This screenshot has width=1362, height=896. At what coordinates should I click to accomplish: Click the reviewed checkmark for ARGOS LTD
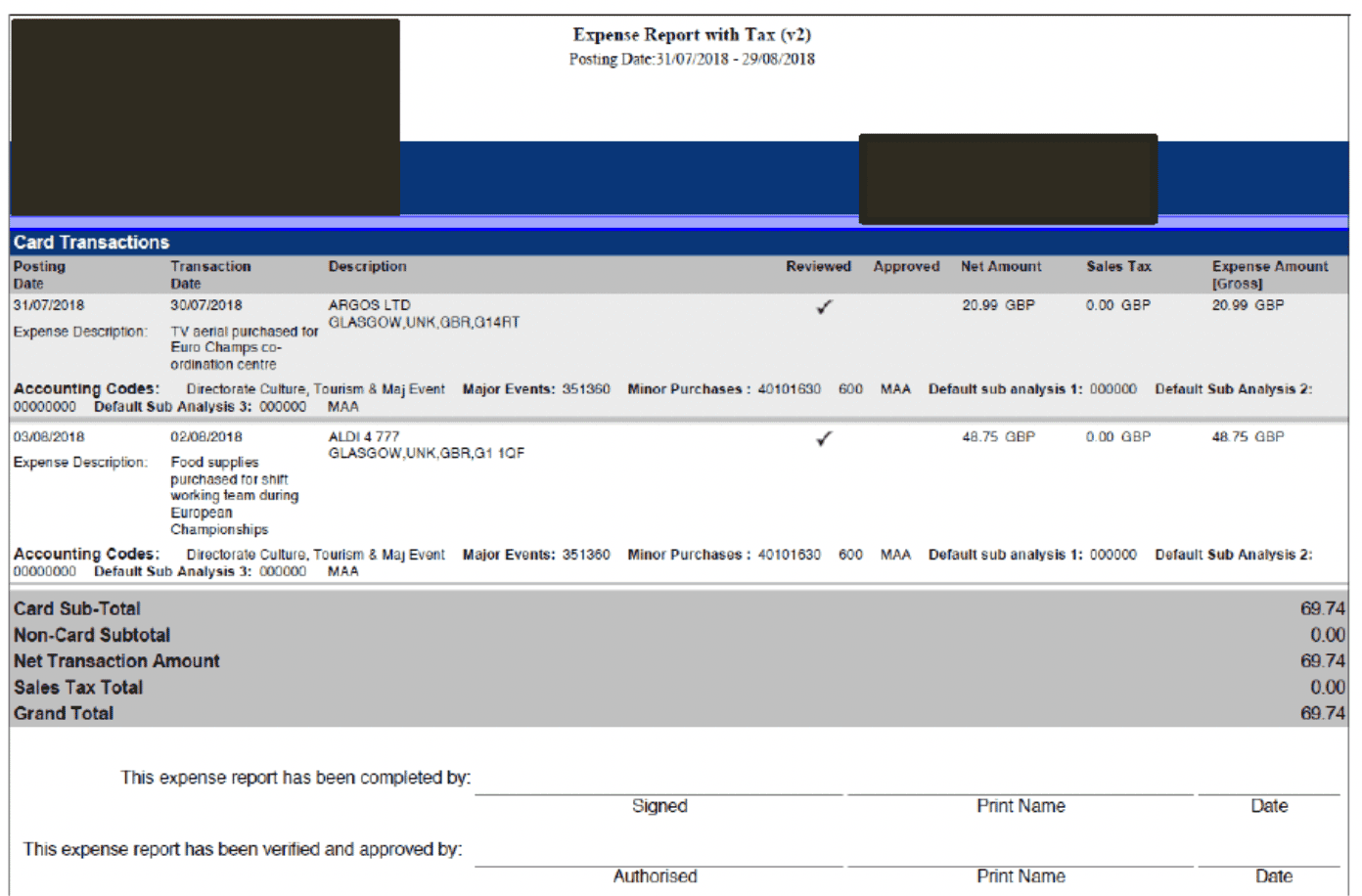click(x=825, y=307)
